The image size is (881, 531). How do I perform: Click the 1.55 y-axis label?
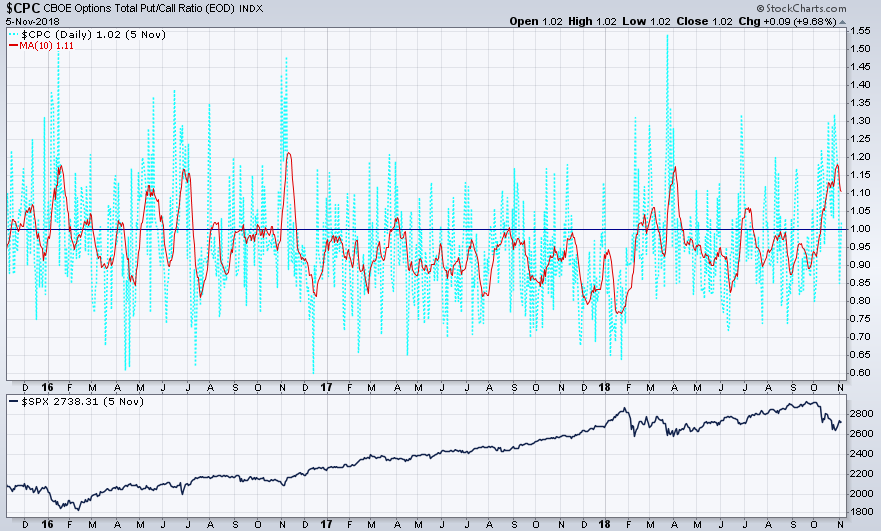pos(860,31)
